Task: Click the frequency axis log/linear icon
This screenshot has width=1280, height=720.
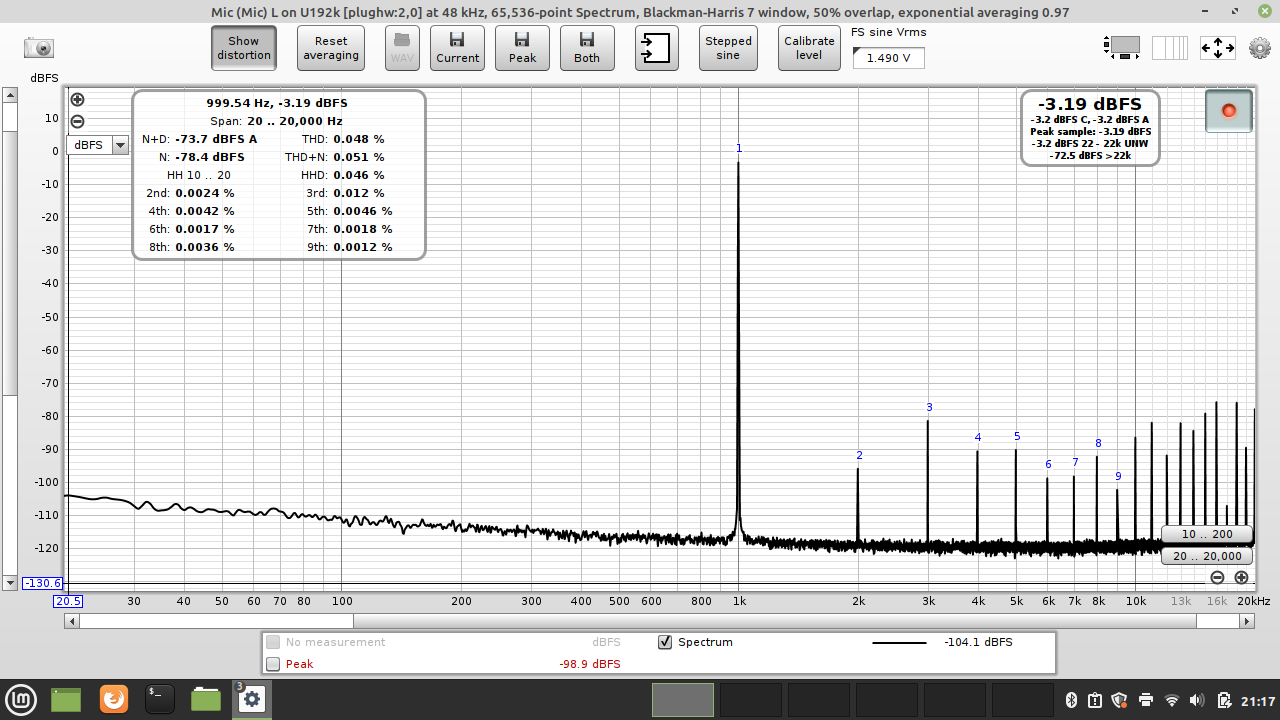Action: point(1169,47)
